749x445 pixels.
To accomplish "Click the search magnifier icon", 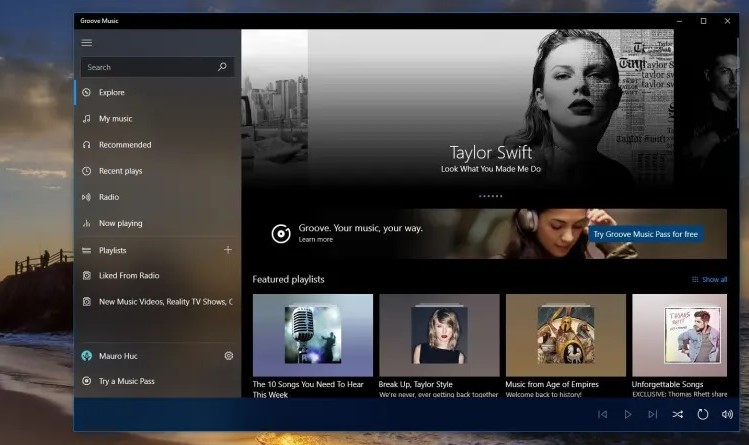I will point(222,67).
